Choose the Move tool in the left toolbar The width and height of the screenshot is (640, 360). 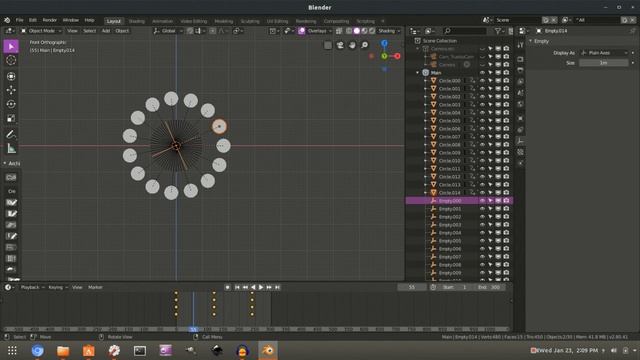11,90
